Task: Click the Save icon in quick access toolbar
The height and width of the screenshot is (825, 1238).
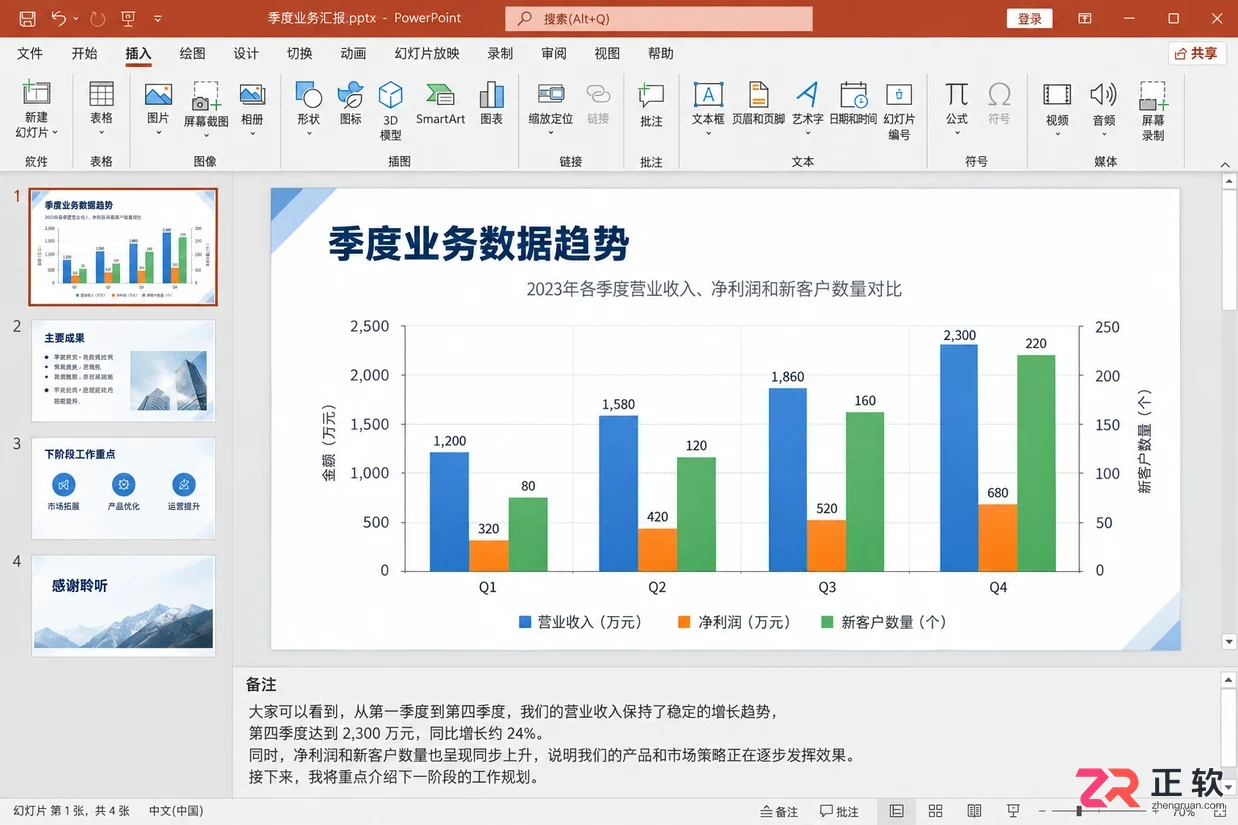Action: 27,19
